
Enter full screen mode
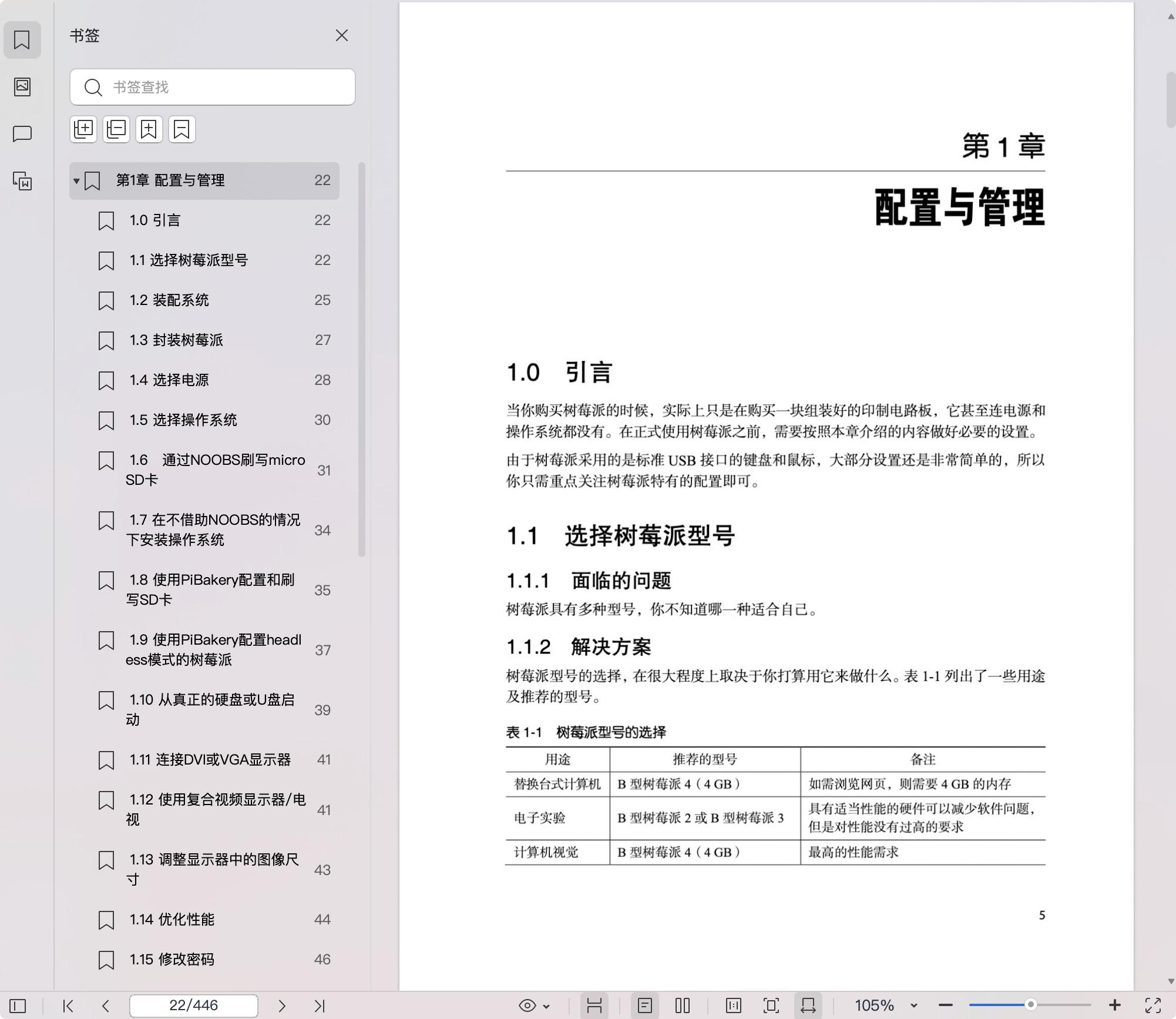(1154, 1005)
